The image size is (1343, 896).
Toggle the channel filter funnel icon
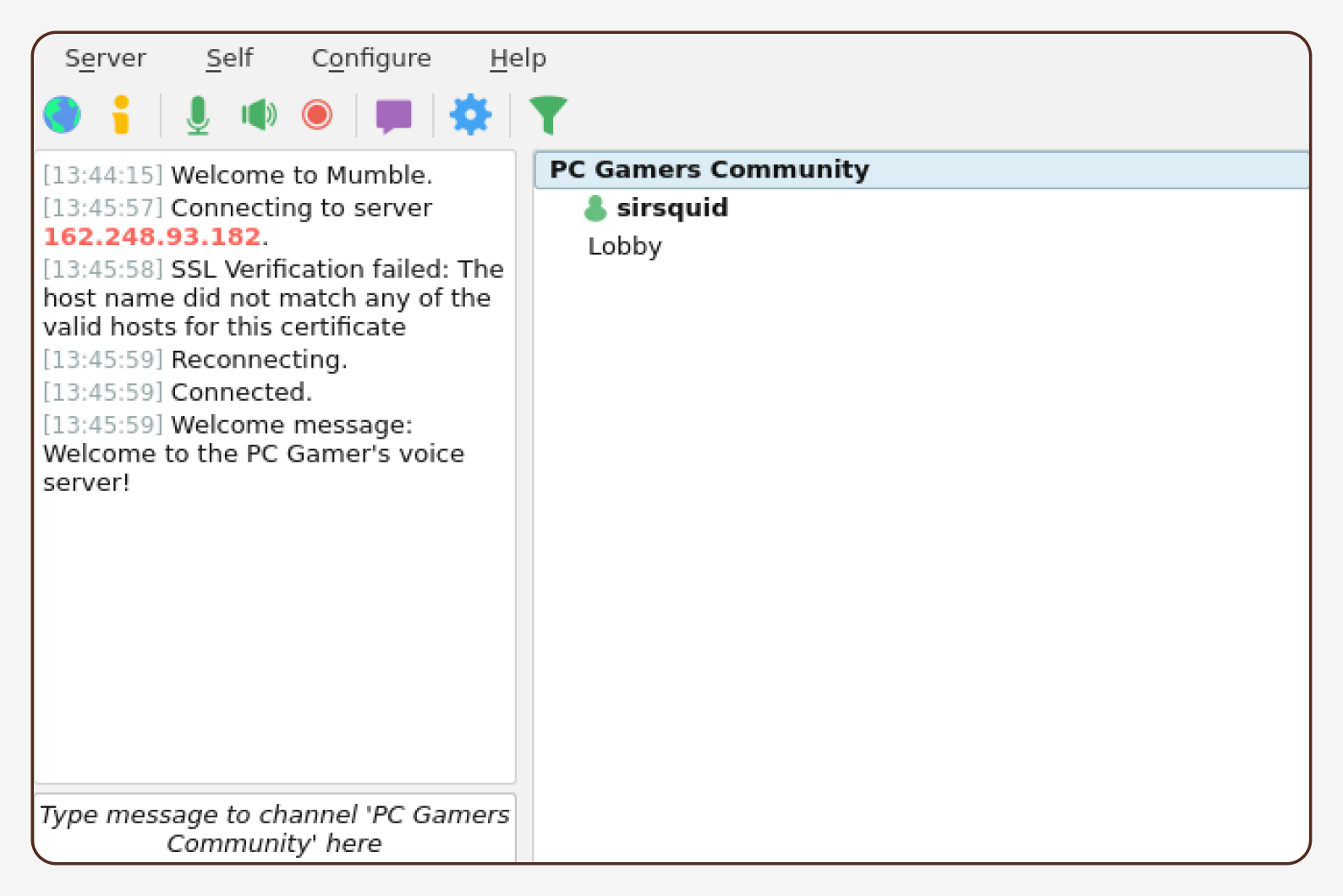point(548,116)
